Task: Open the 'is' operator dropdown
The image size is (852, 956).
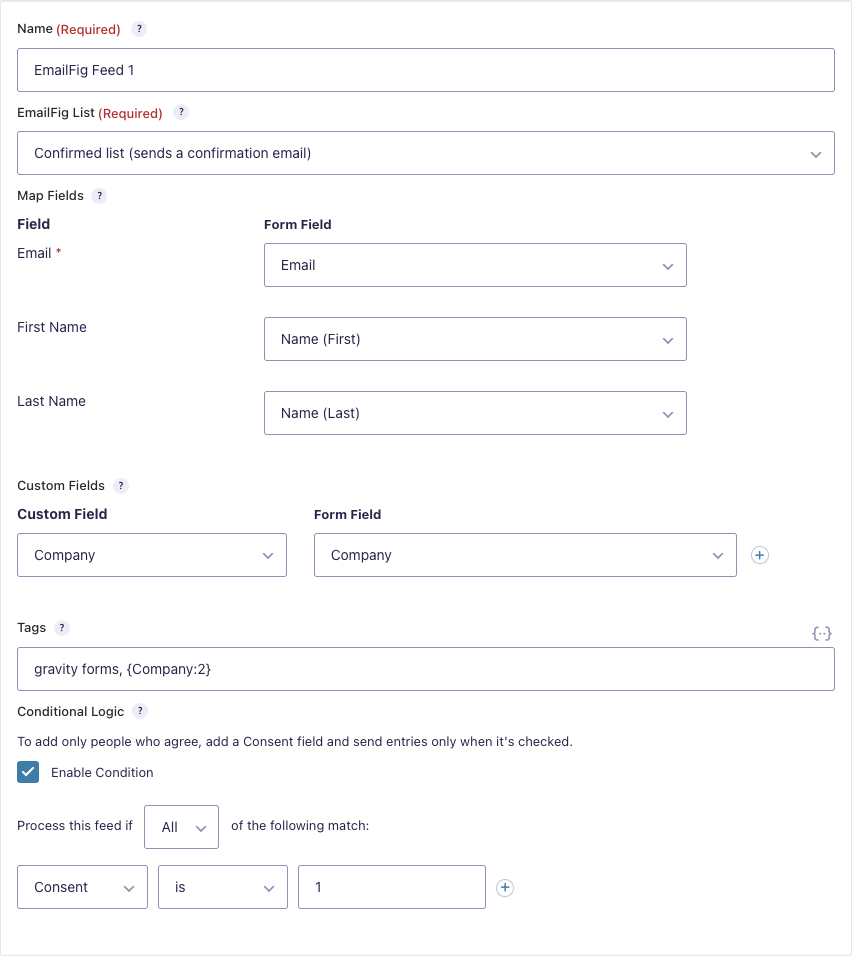Action: 223,888
